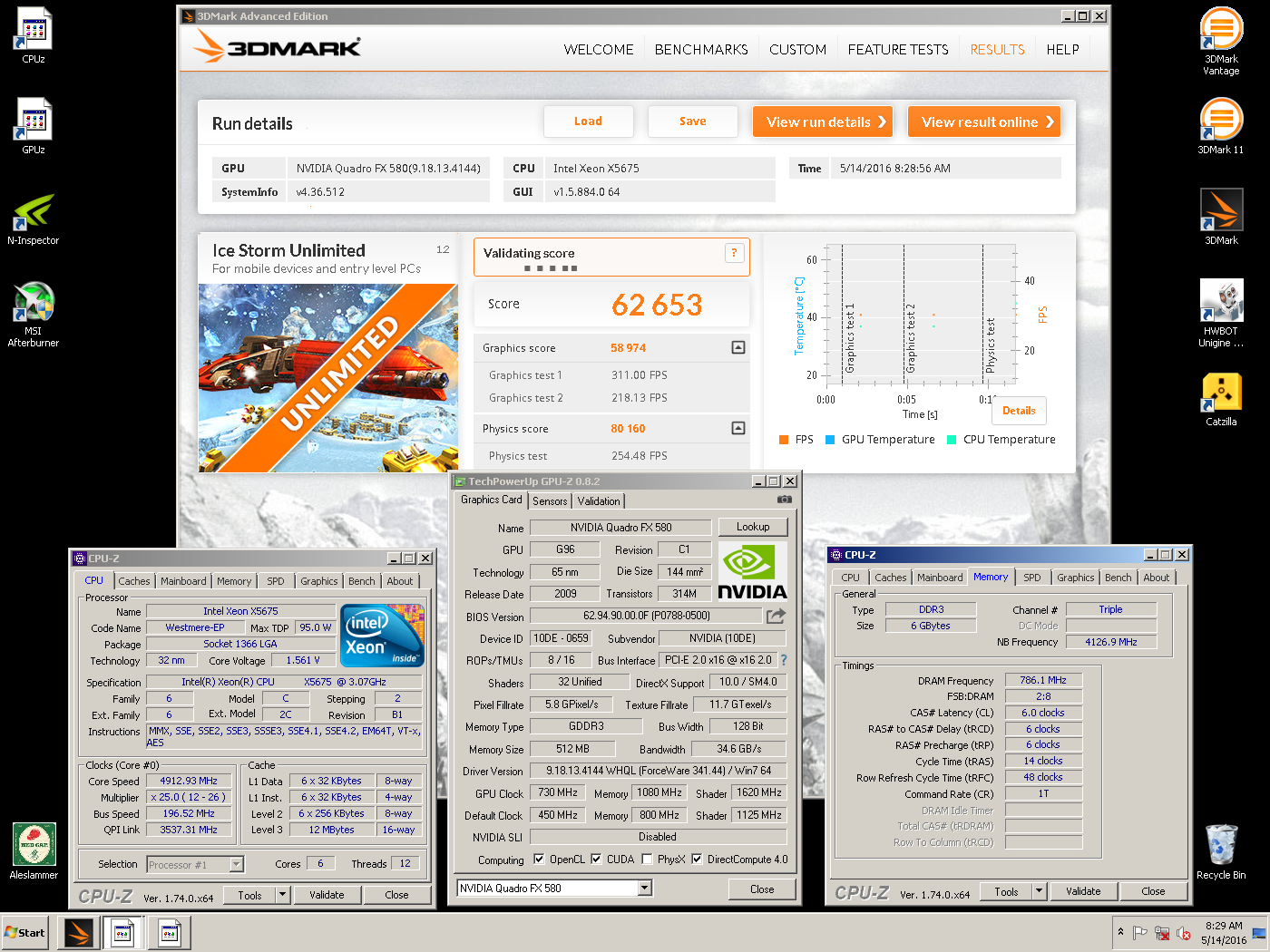Click the Intel Xeon inside logo
This screenshot has height=952, width=1270.
(x=382, y=636)
